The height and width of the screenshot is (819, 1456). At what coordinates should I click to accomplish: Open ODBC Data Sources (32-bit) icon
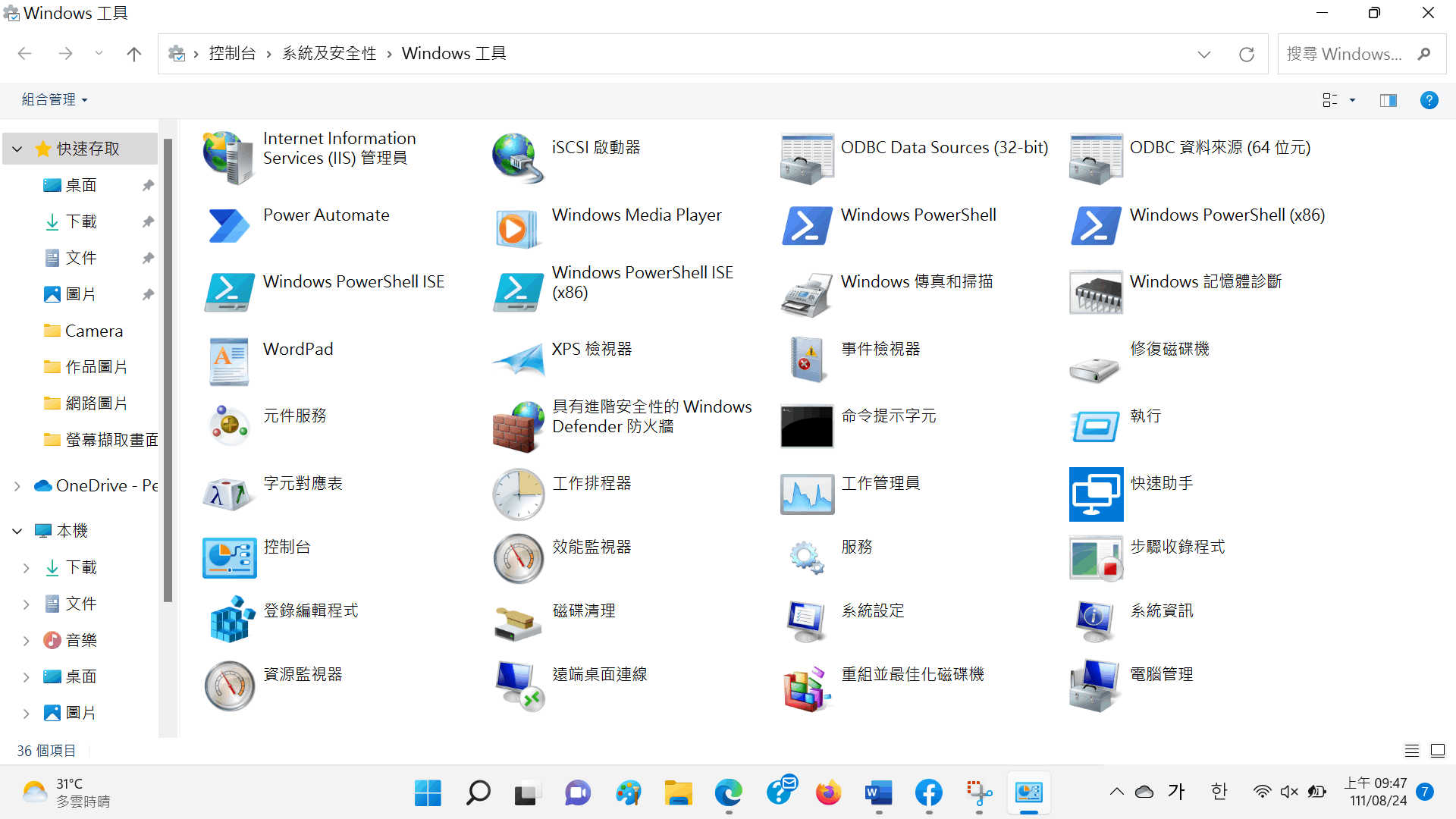tap(807, 158)
